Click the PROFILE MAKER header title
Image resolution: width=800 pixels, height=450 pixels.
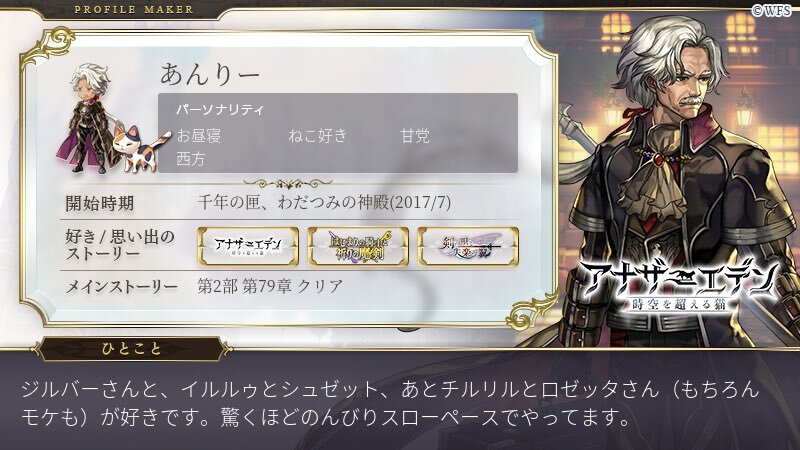pos(134,9)
